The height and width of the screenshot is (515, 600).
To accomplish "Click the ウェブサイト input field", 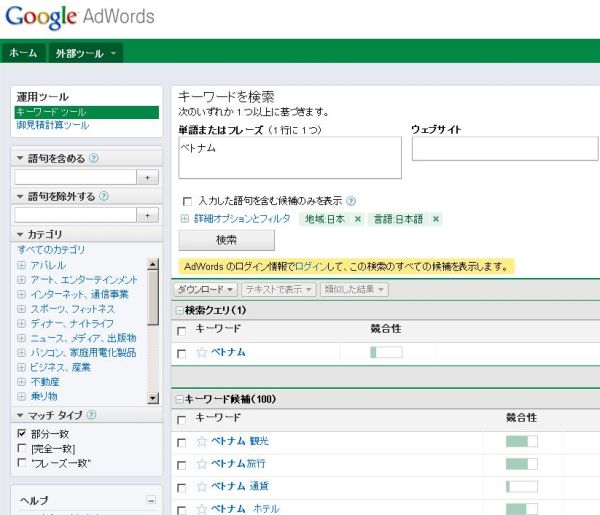I will click(x=504, y=149).
